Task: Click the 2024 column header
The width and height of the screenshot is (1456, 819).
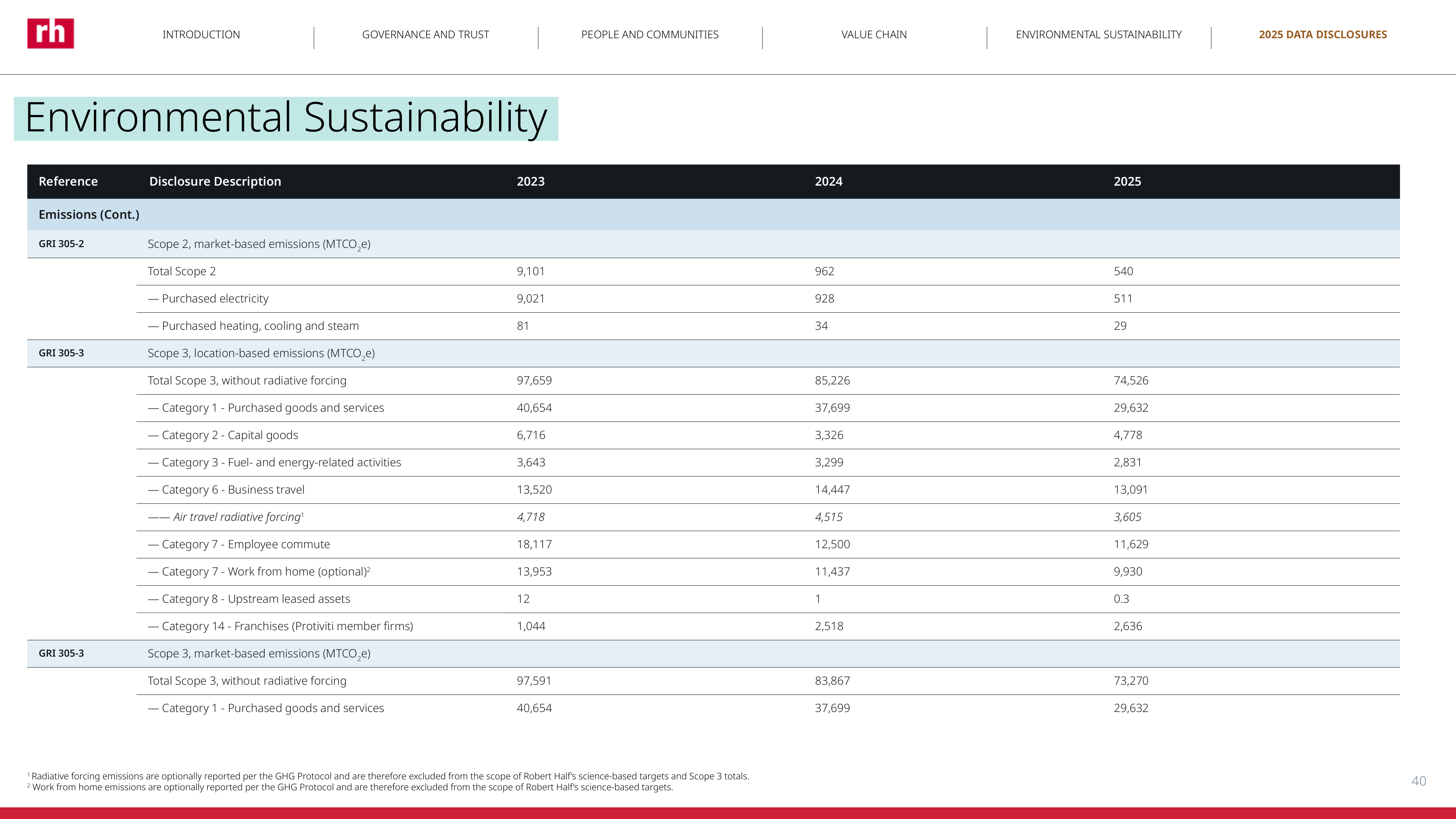Action: 828,181
